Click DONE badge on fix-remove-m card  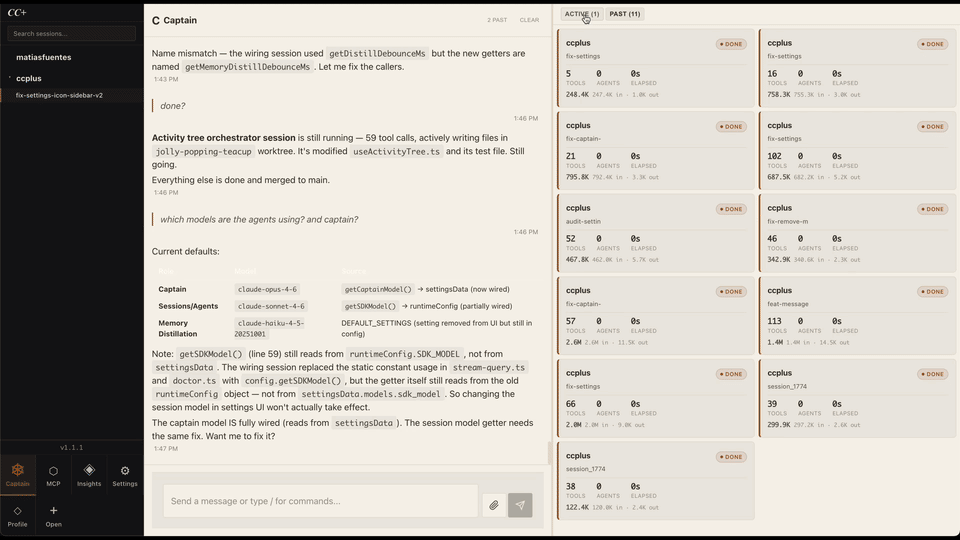coord(932,209)
